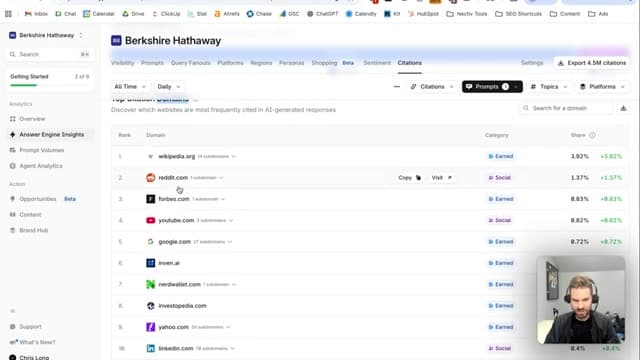Screen dimensions: 640x360
Task: Click the nerdwallet.com favicon
Action: [x=151, y=284]
